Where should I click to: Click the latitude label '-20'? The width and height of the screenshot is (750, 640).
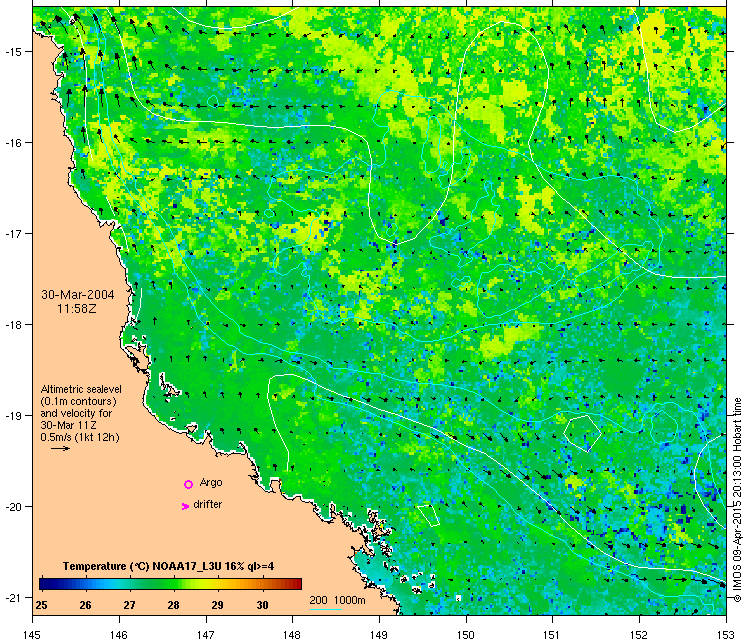(12, 507)
